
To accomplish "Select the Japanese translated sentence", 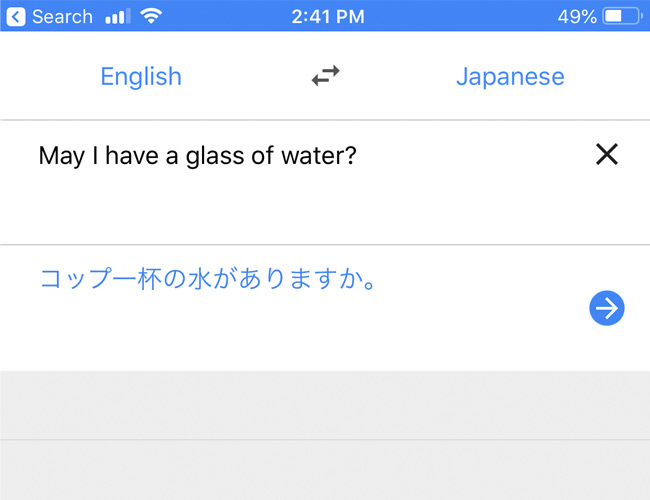I will pyautogui.click(x=209, y=278).
